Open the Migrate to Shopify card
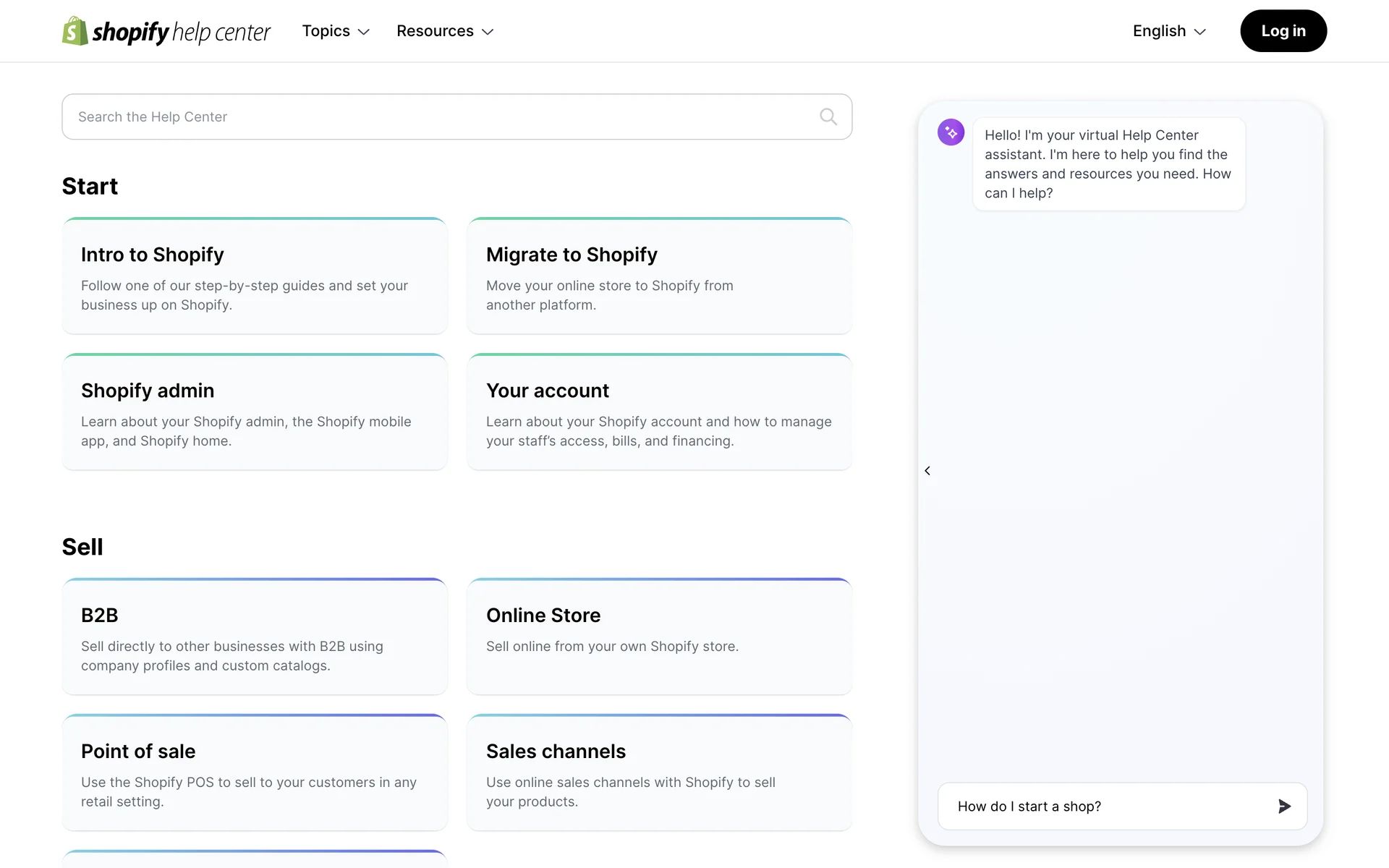This screenshot has width=1389, height=868. coord(659,276)
